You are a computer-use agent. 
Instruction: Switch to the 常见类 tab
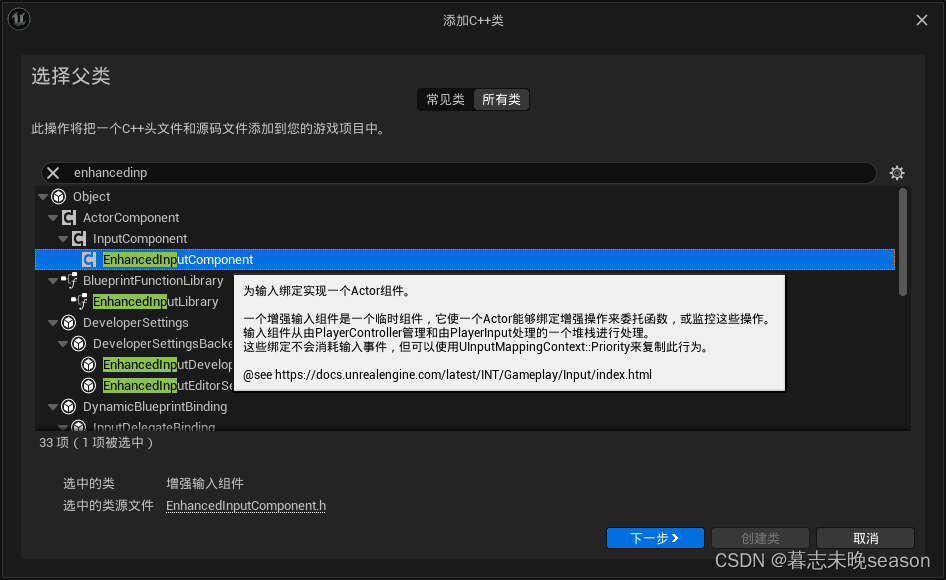445,100
